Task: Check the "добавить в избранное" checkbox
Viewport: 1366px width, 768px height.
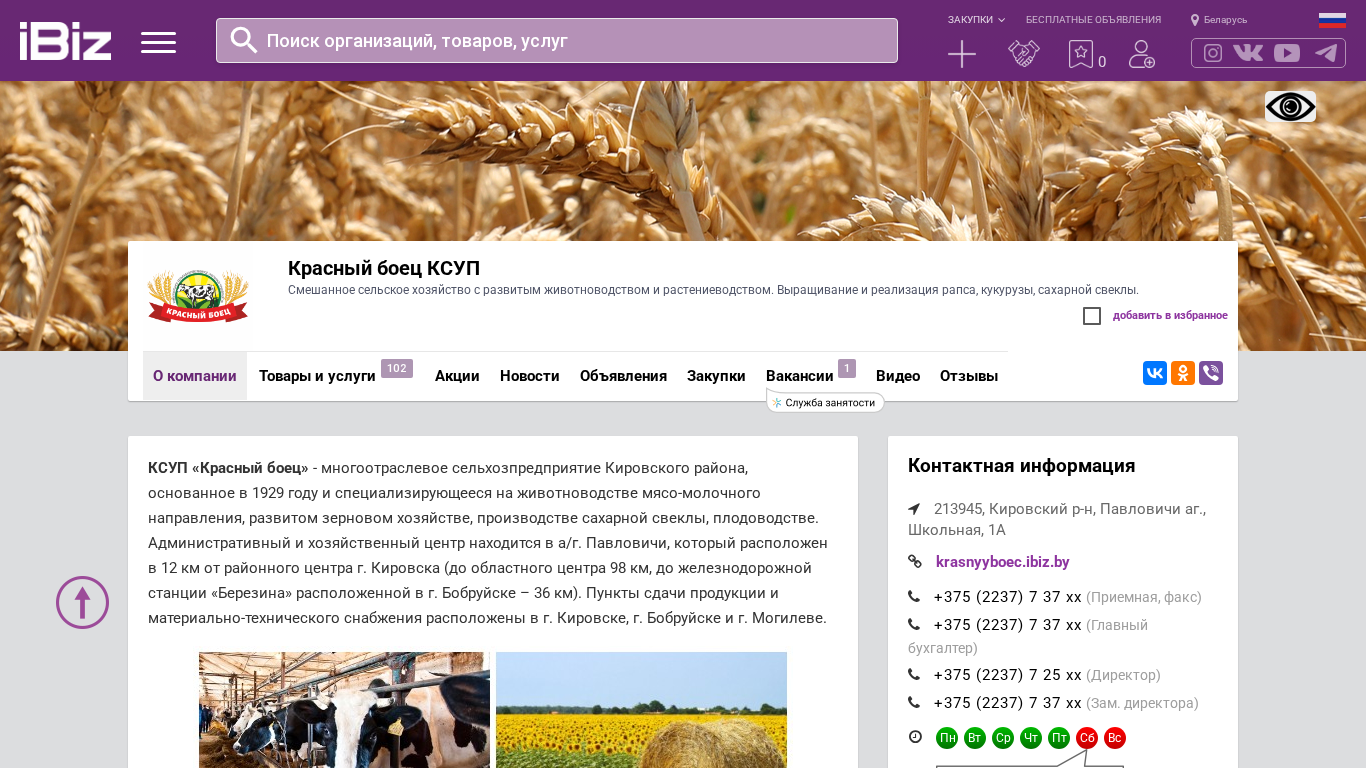Action: (1092, 316)
